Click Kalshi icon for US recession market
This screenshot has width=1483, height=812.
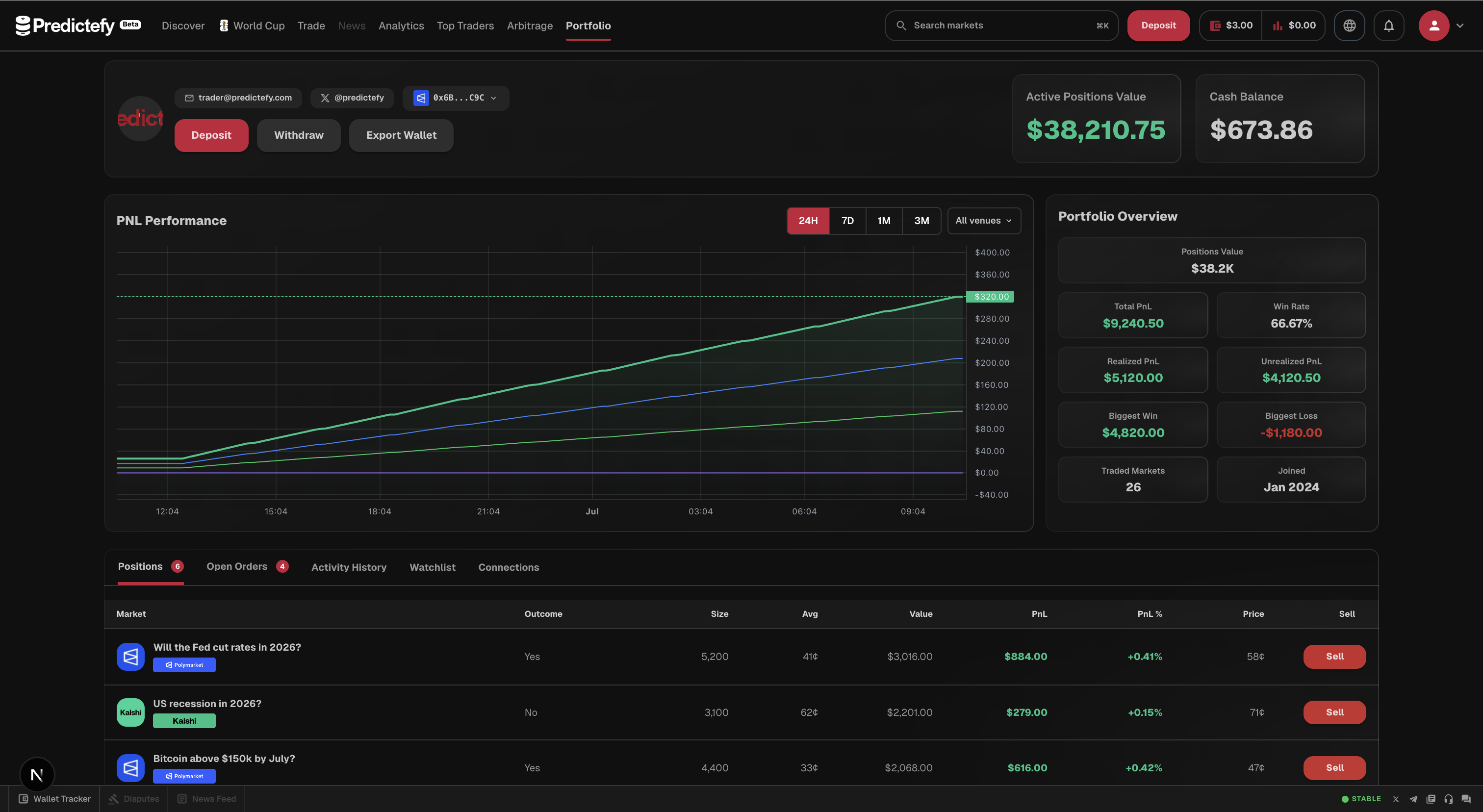tap(130, 712)
